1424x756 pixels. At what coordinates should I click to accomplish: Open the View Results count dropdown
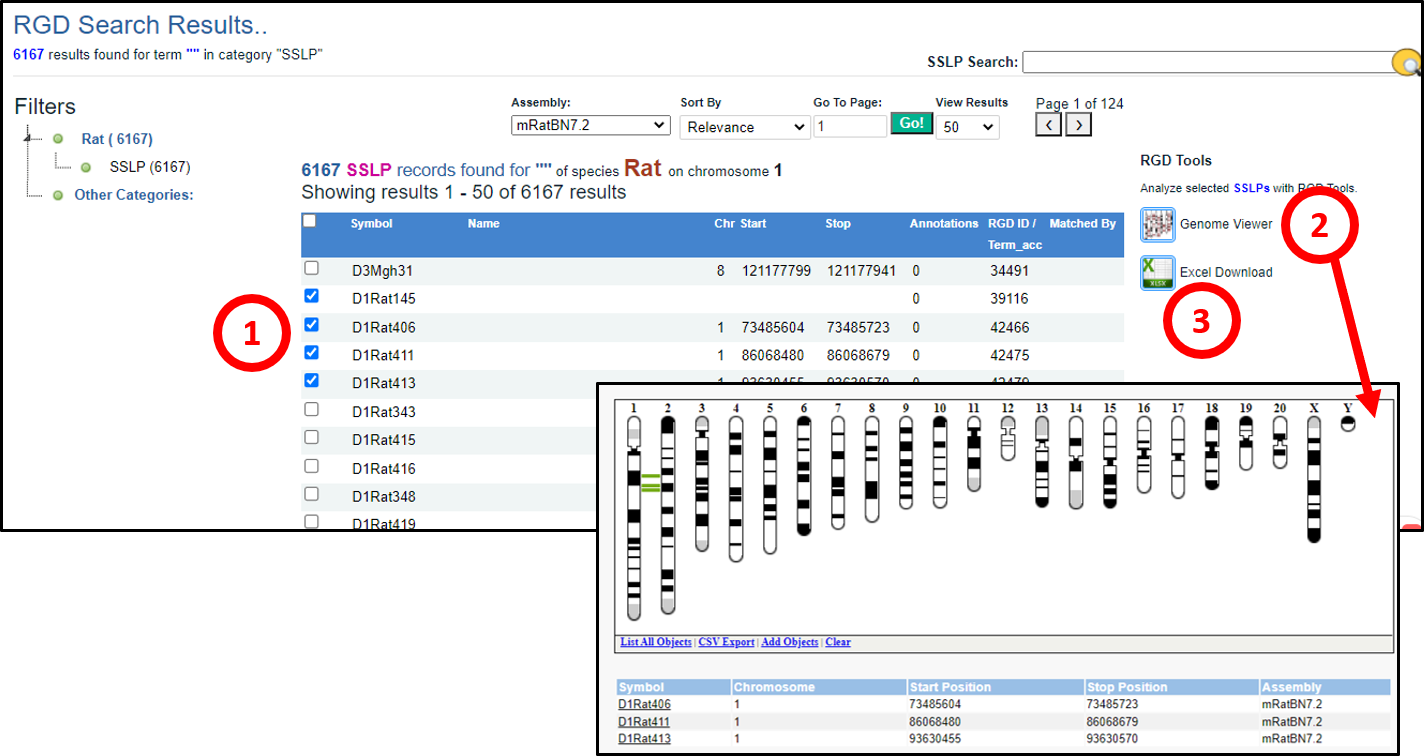(967, 127)
